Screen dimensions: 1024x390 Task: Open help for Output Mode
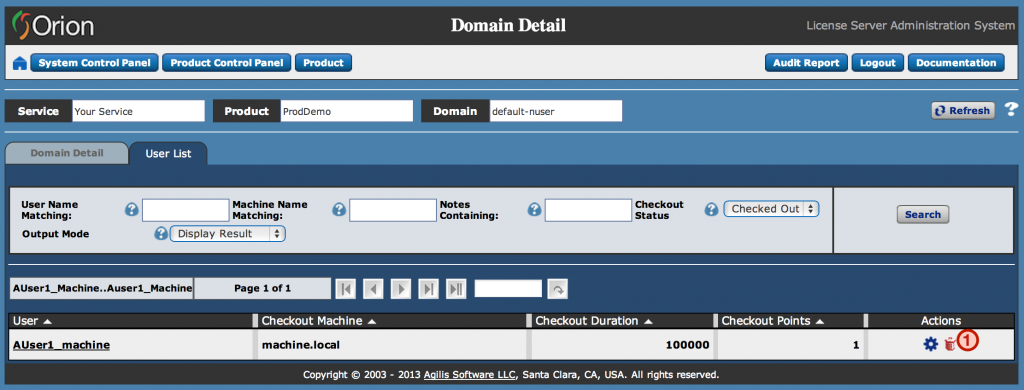pos(161,234)
